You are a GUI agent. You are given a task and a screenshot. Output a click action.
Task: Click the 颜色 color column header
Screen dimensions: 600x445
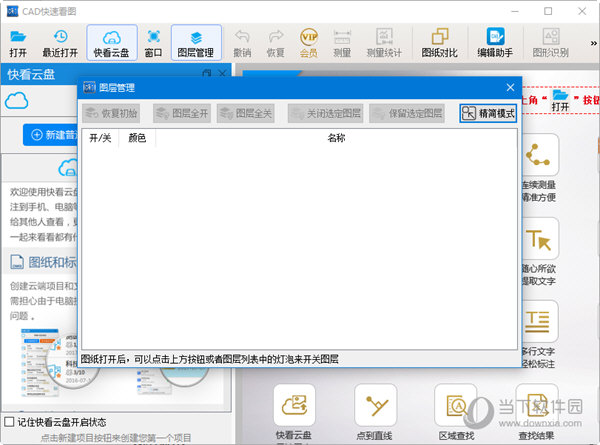[137, 138]
